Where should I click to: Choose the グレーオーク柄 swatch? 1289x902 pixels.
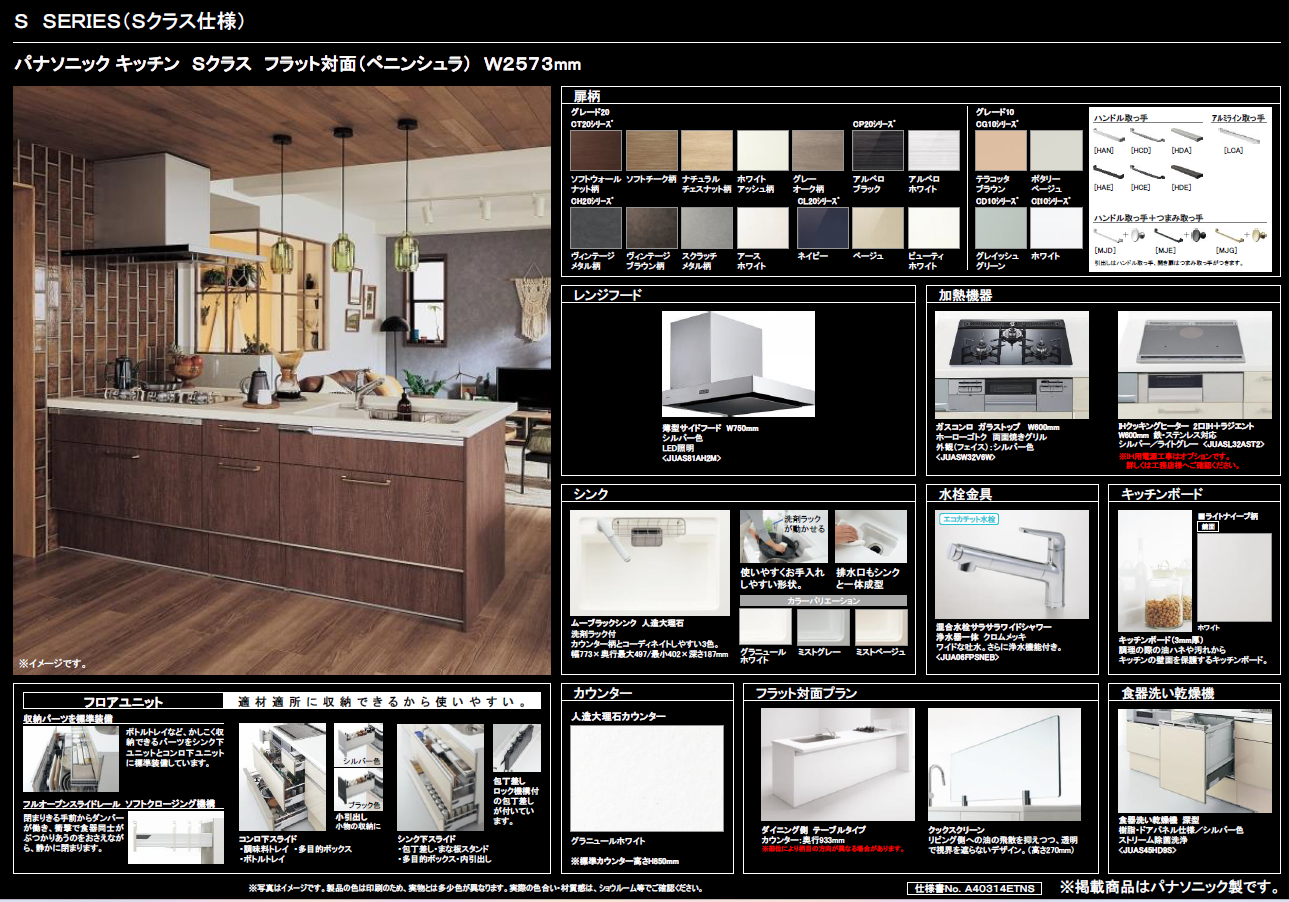[x=818, y=151]
